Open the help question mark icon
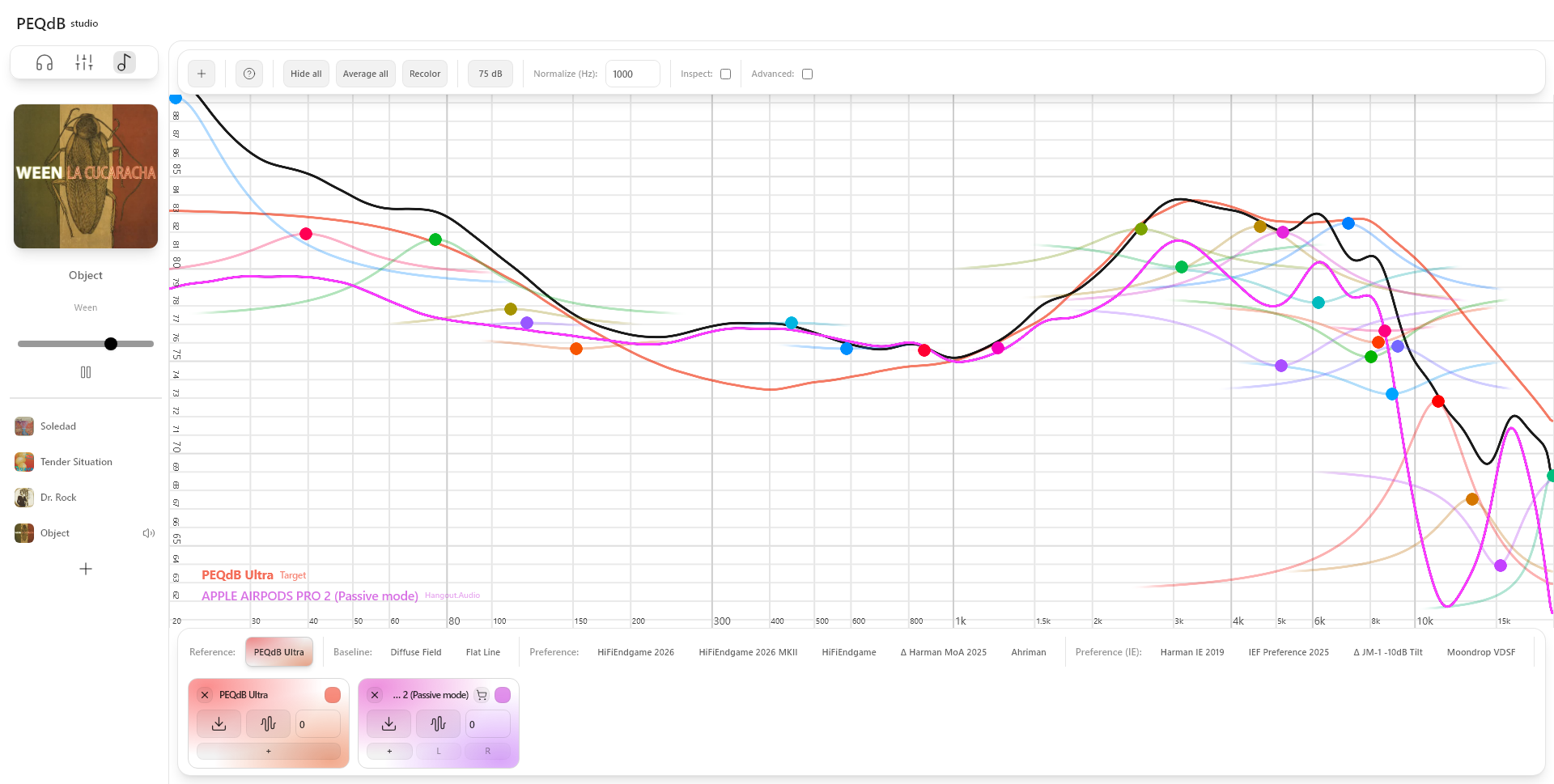The width and height of the screenshot is (1554, 784). 249,74
